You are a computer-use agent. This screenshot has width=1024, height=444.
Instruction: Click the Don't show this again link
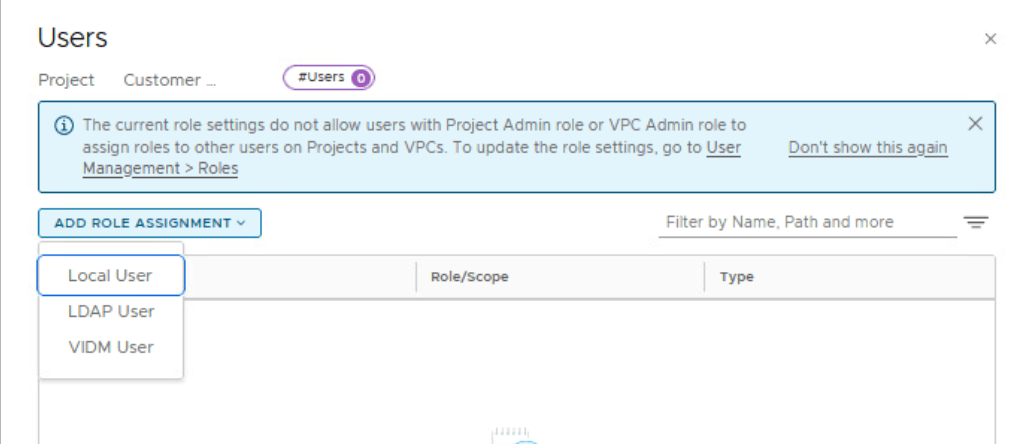pyautogui.click(x=867, y=148)
